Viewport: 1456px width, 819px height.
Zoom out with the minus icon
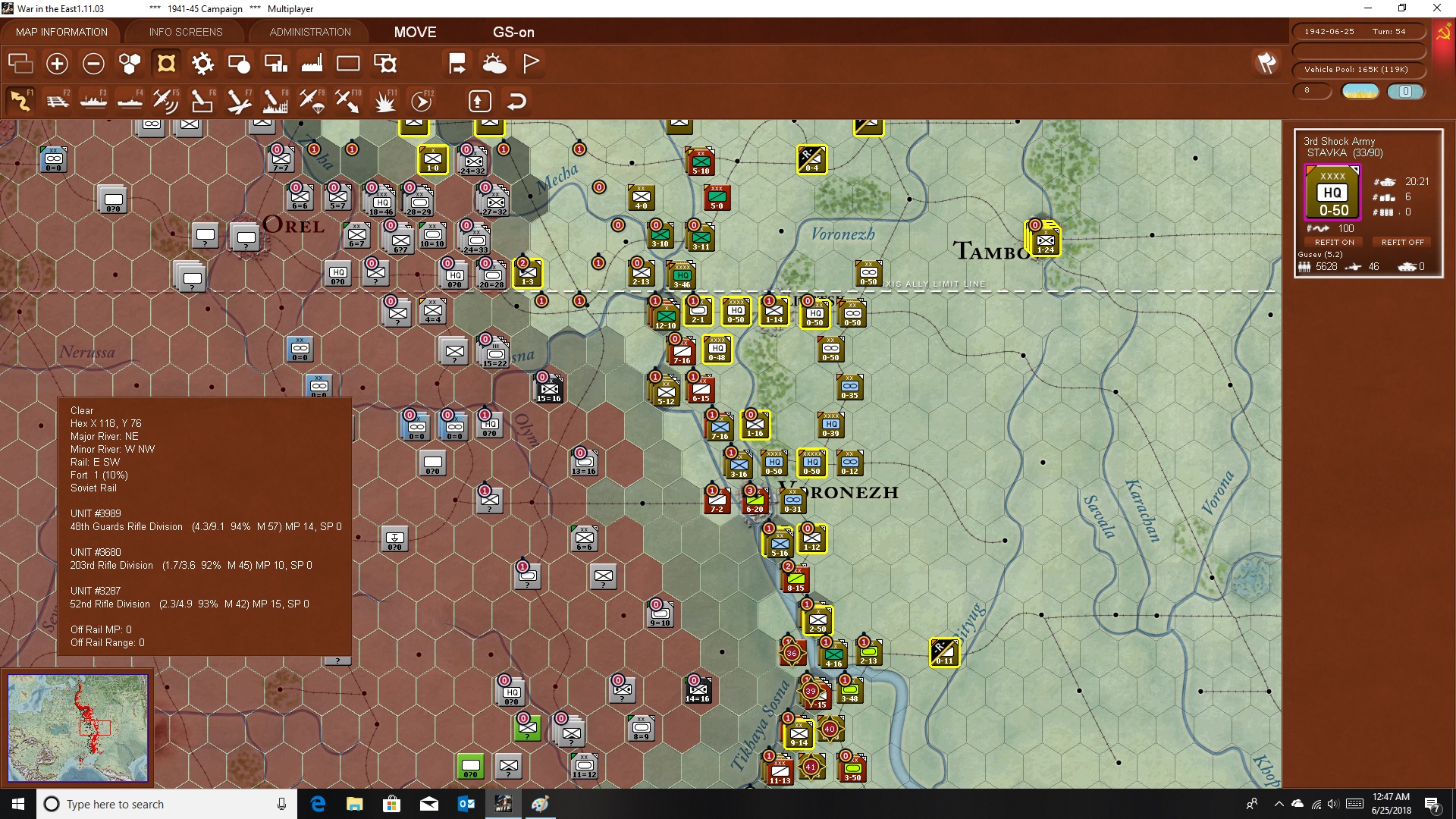tap(93, 64)
